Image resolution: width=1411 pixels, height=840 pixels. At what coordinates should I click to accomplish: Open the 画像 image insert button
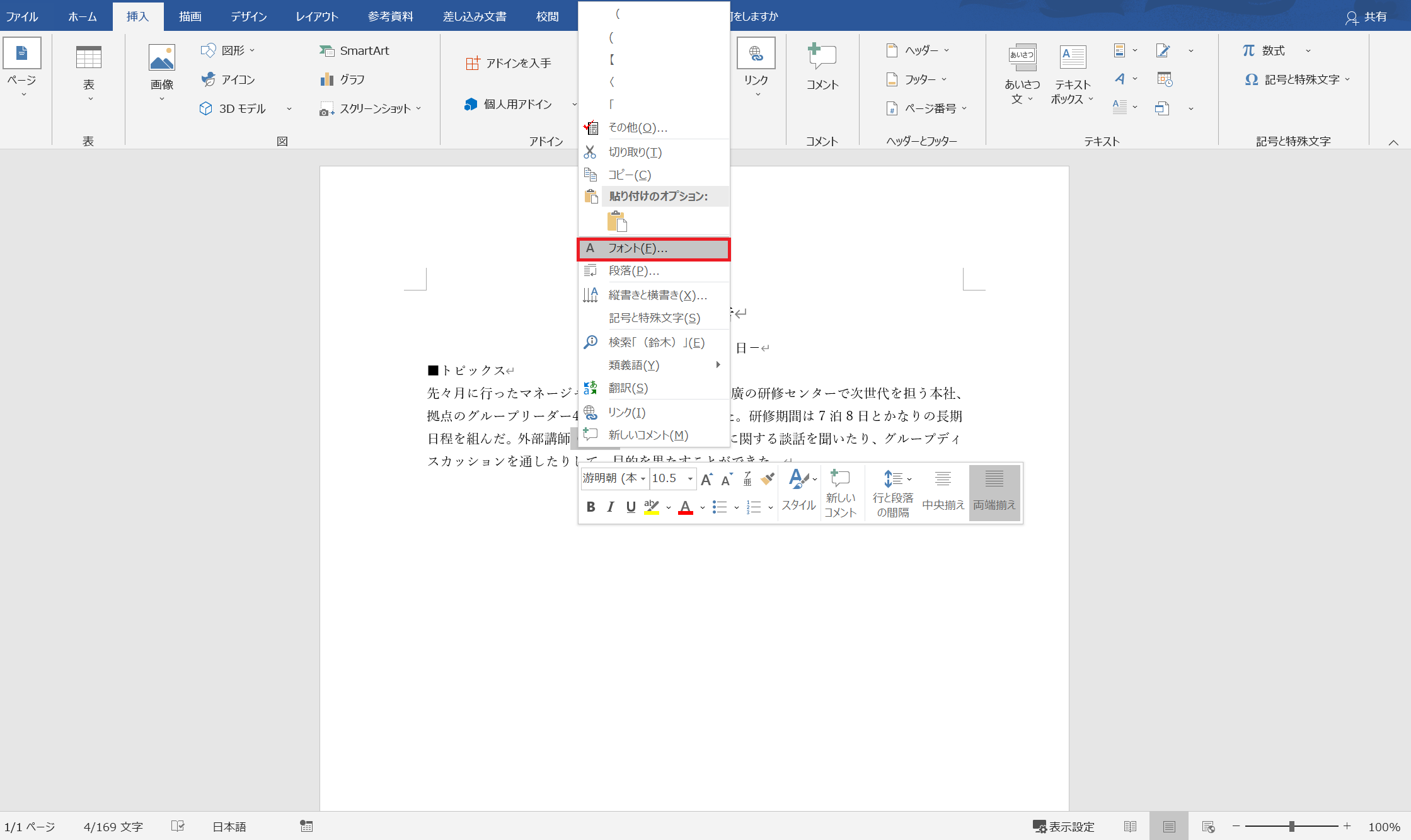pos(162,72)
